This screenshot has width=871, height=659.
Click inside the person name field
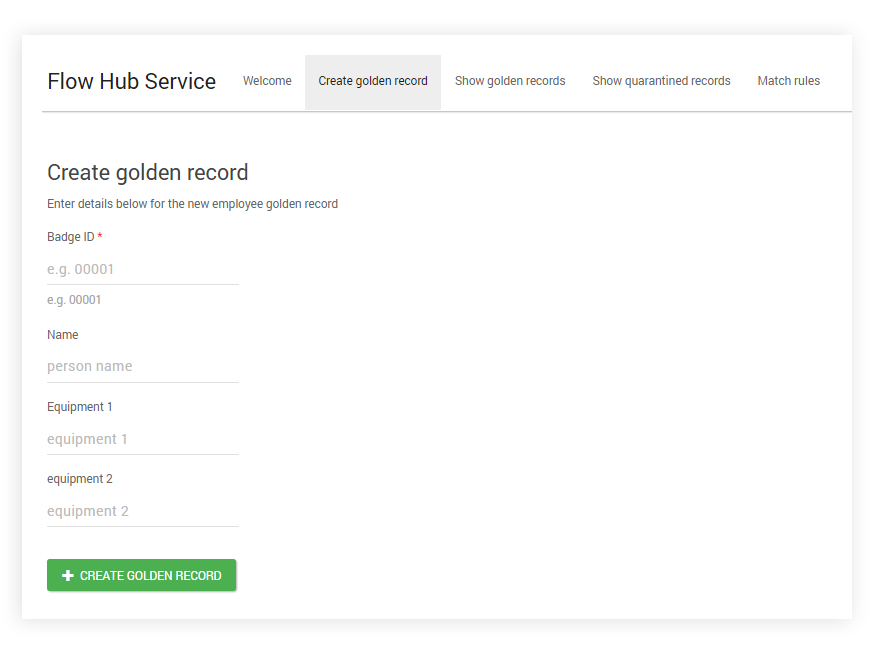pos(142,366)
